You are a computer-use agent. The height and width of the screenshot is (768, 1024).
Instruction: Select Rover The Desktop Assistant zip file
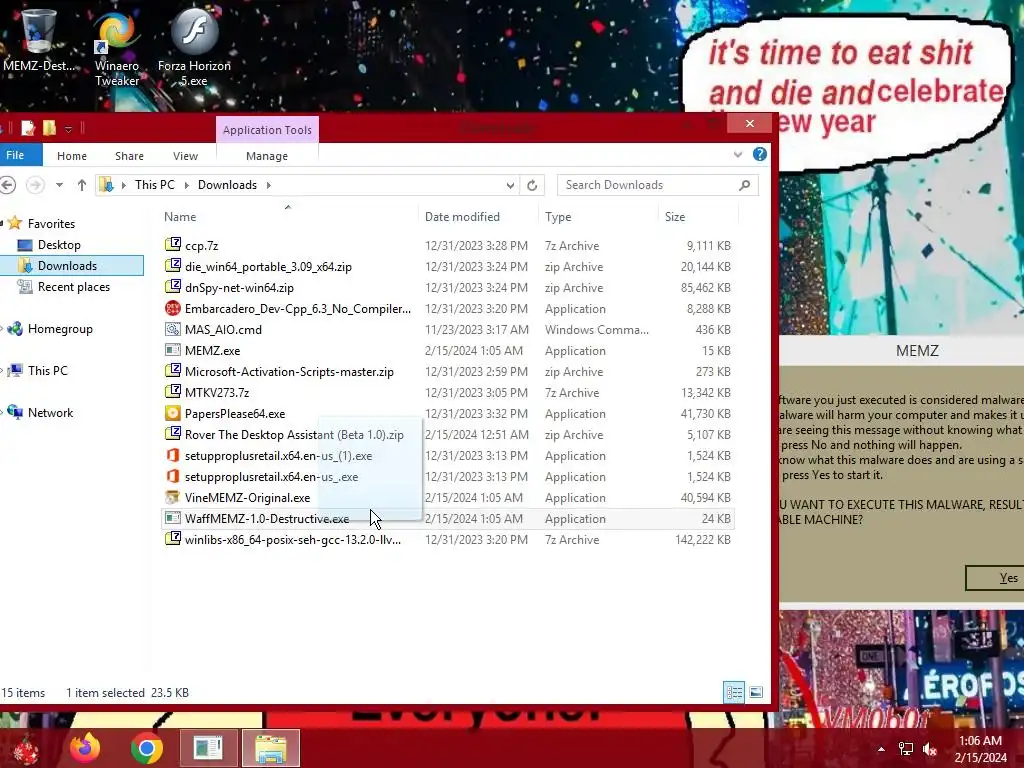tap(294, 434)
